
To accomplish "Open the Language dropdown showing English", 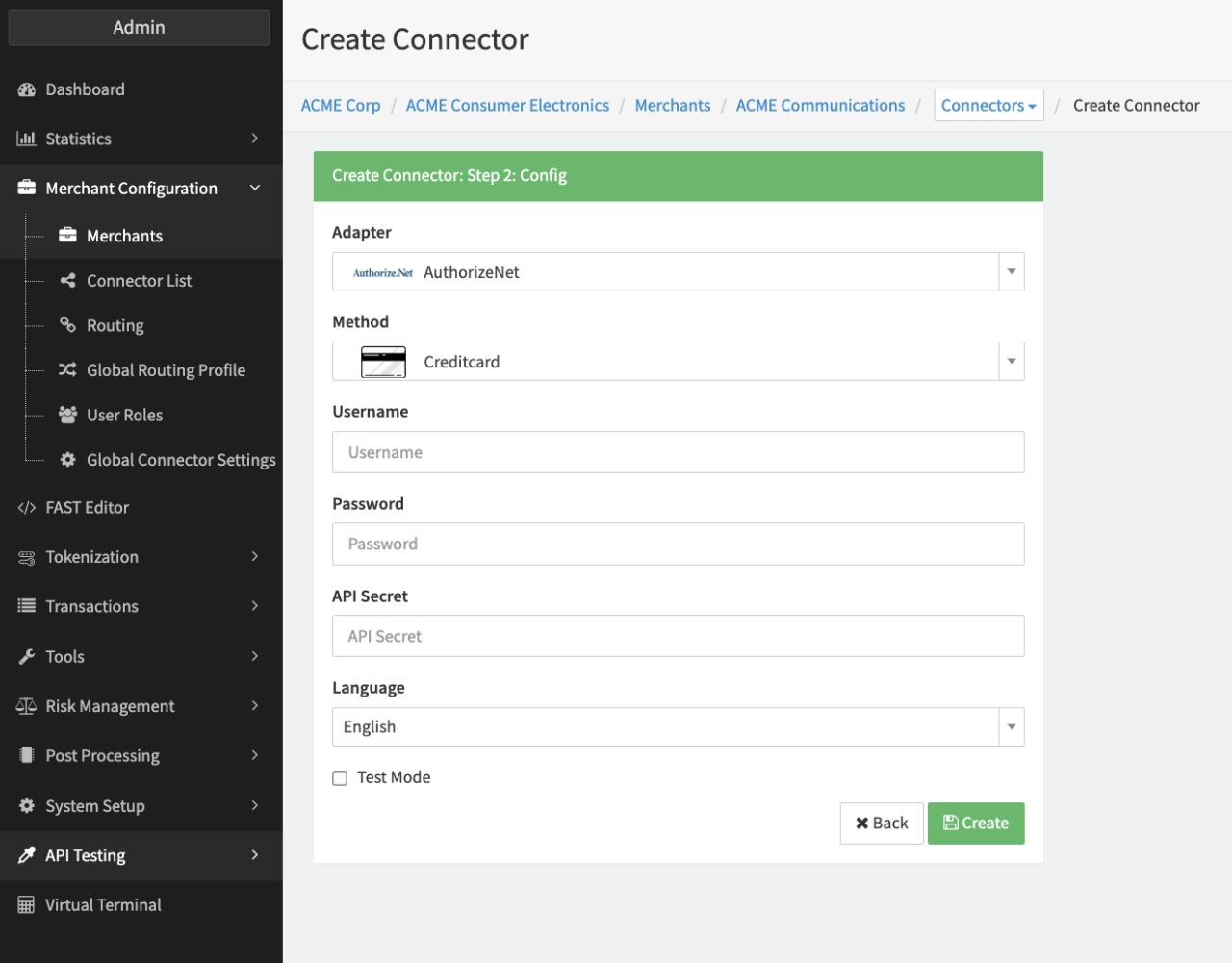I will [677, 727].
